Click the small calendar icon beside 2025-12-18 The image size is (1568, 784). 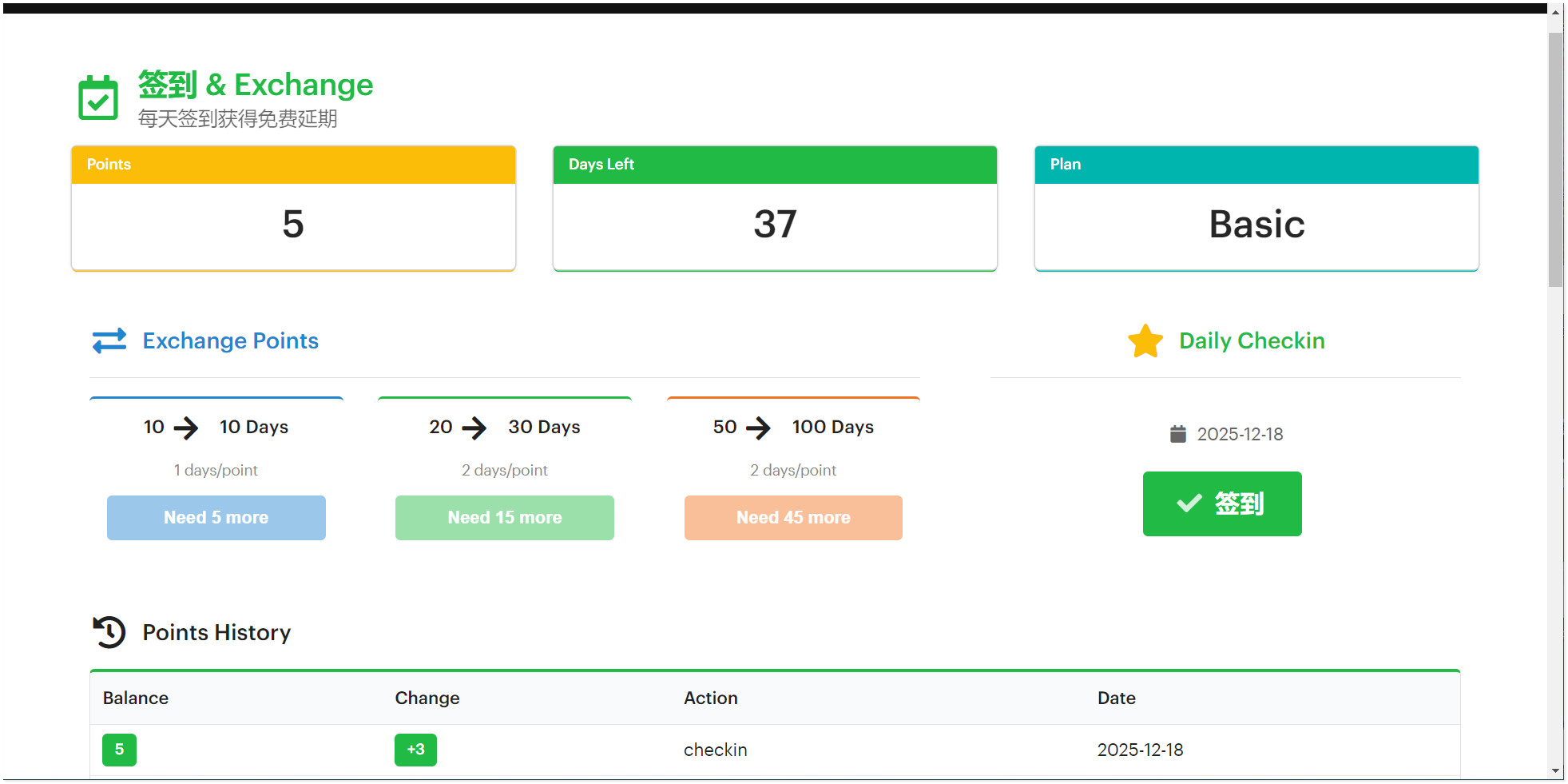pos(1177,434)
